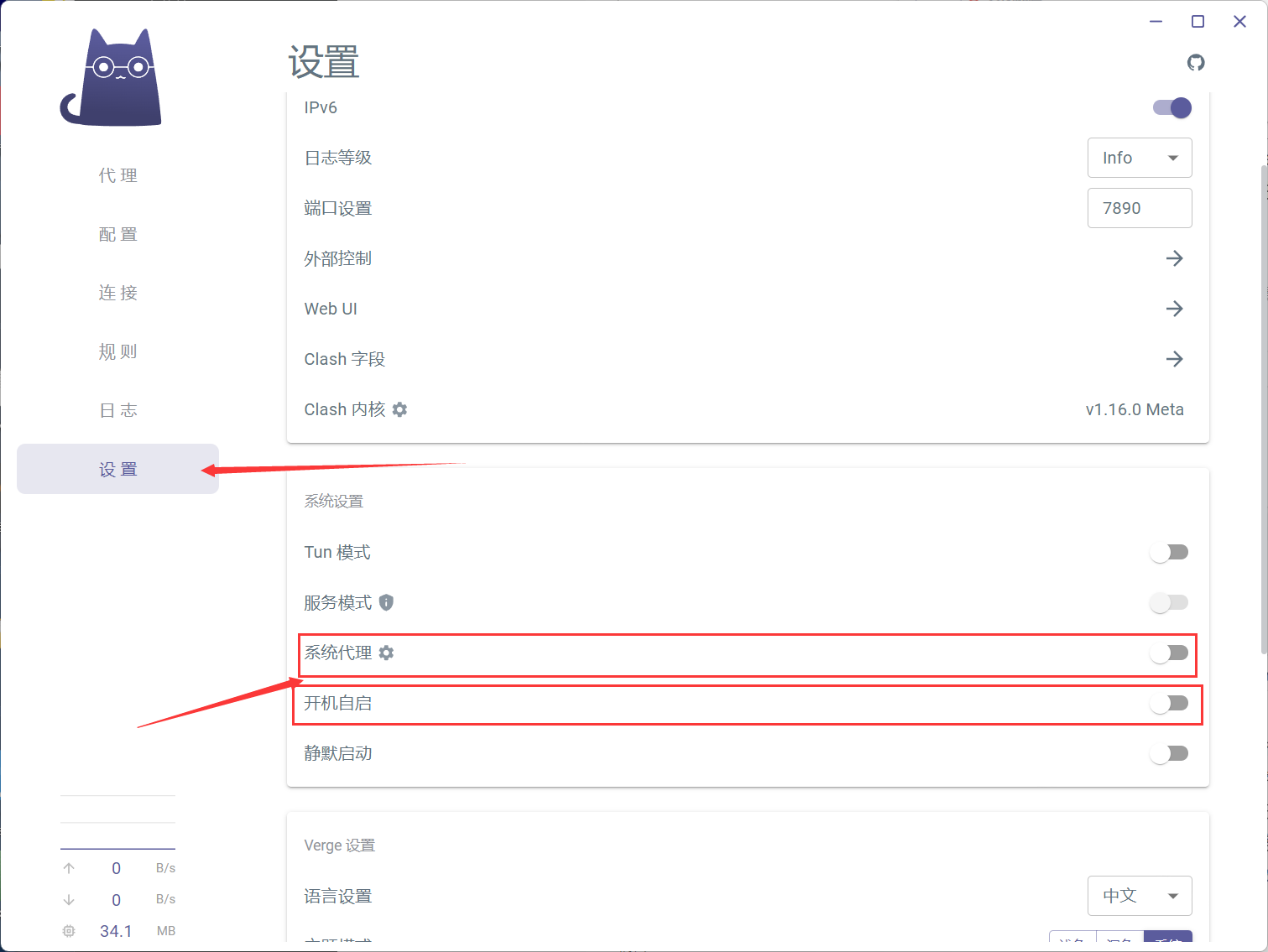The width and height of the screenshot is (1268, 952).
Task: Click the 设置 page title
Action: point(324,62)
